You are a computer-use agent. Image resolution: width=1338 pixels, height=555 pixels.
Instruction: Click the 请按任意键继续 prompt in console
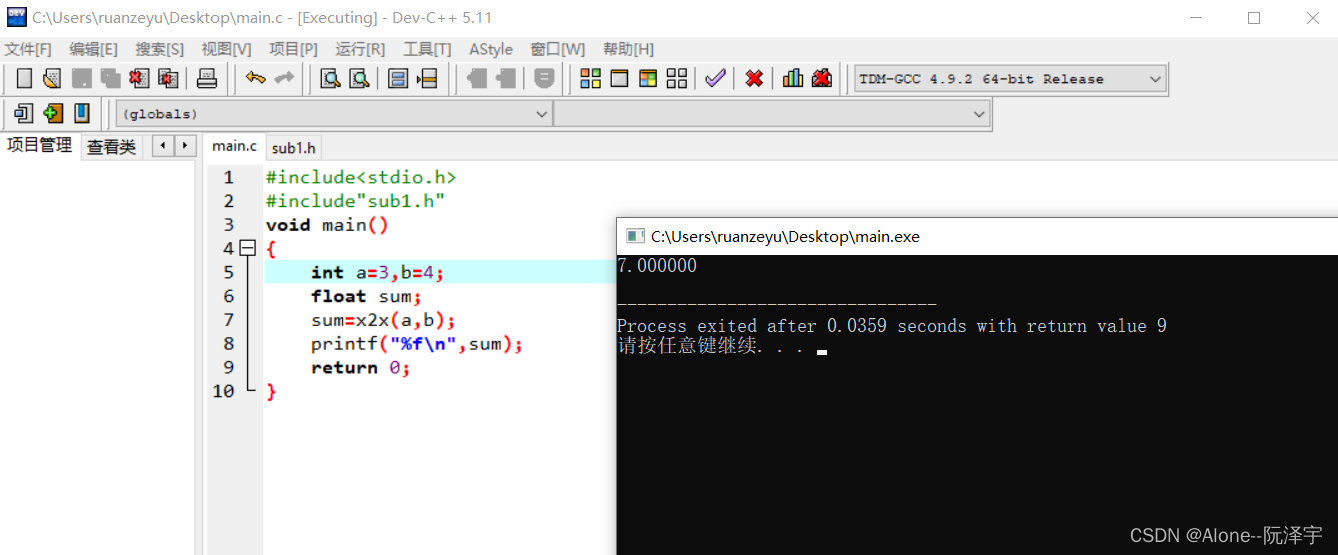pos(710,347)
